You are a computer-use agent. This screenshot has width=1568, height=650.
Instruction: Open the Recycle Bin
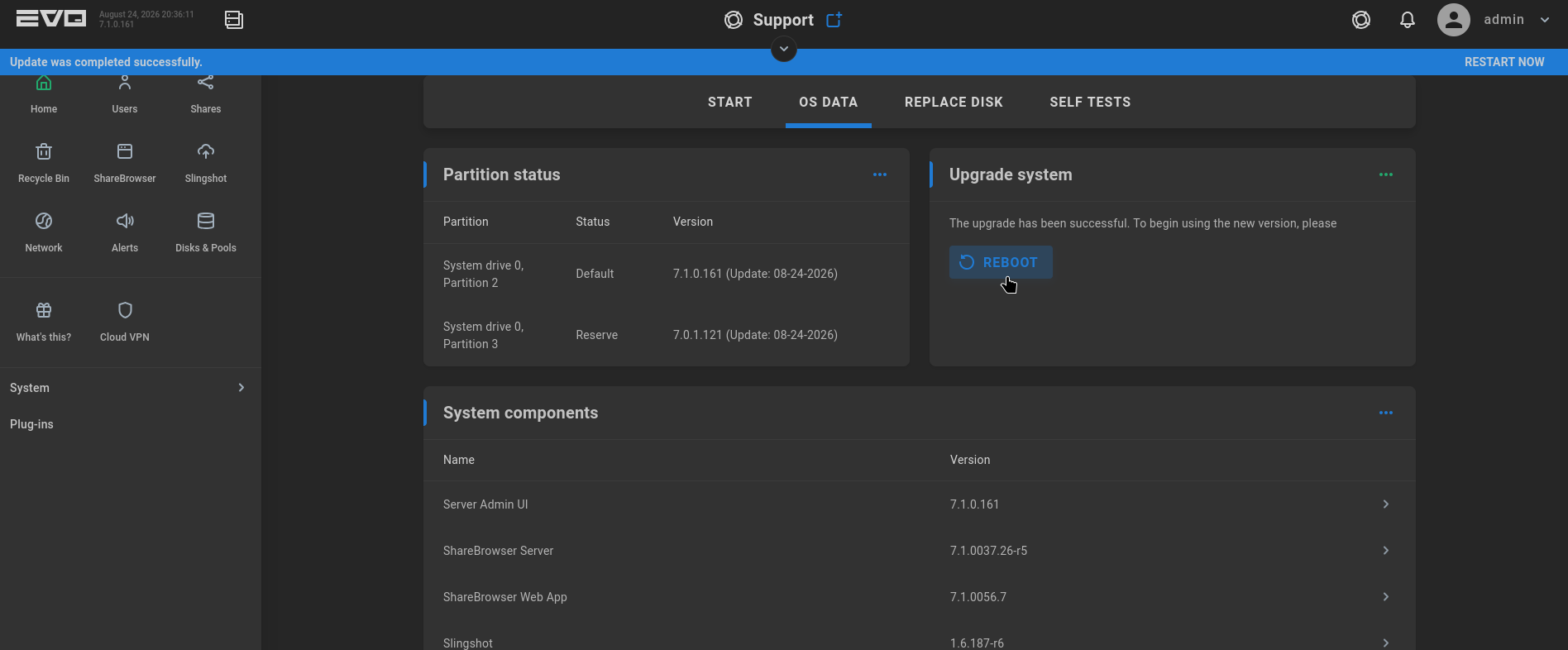click(x=44, y=163)
